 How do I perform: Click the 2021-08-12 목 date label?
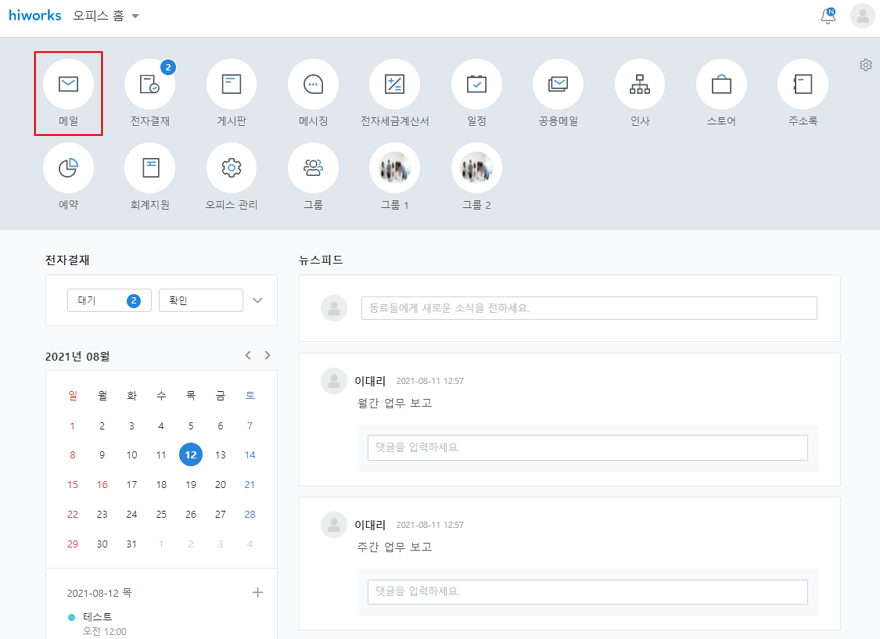tap(99, 593)
